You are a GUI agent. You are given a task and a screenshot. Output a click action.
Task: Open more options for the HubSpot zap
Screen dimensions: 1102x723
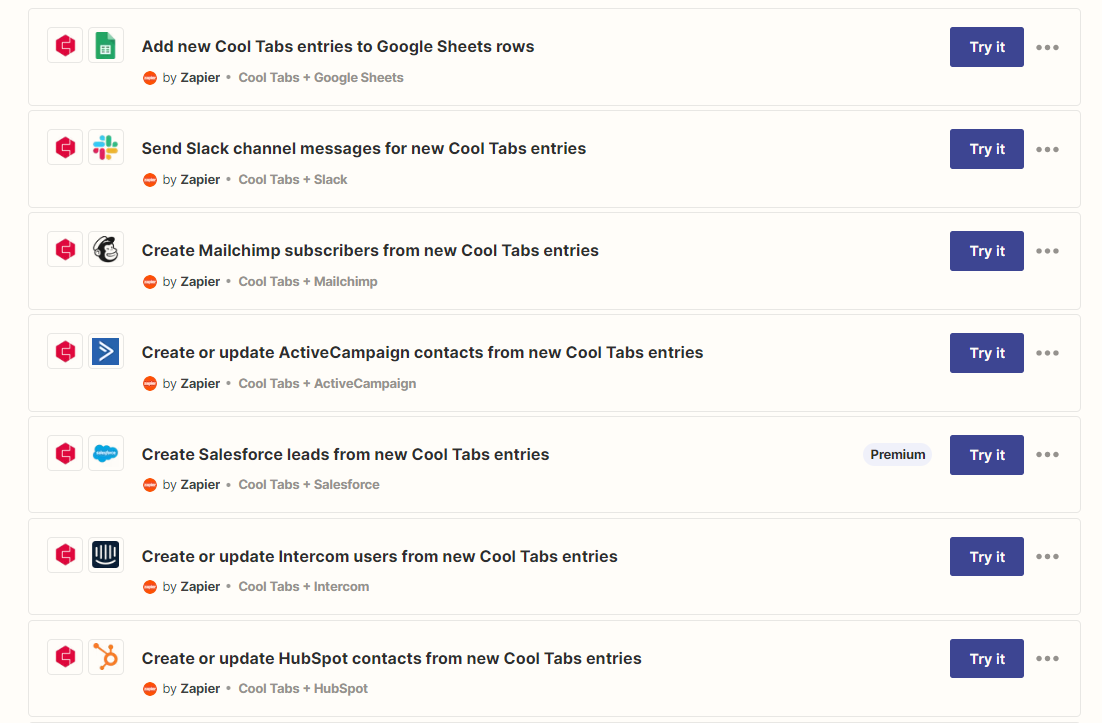pyautogui.click(x=1047, y=658)
